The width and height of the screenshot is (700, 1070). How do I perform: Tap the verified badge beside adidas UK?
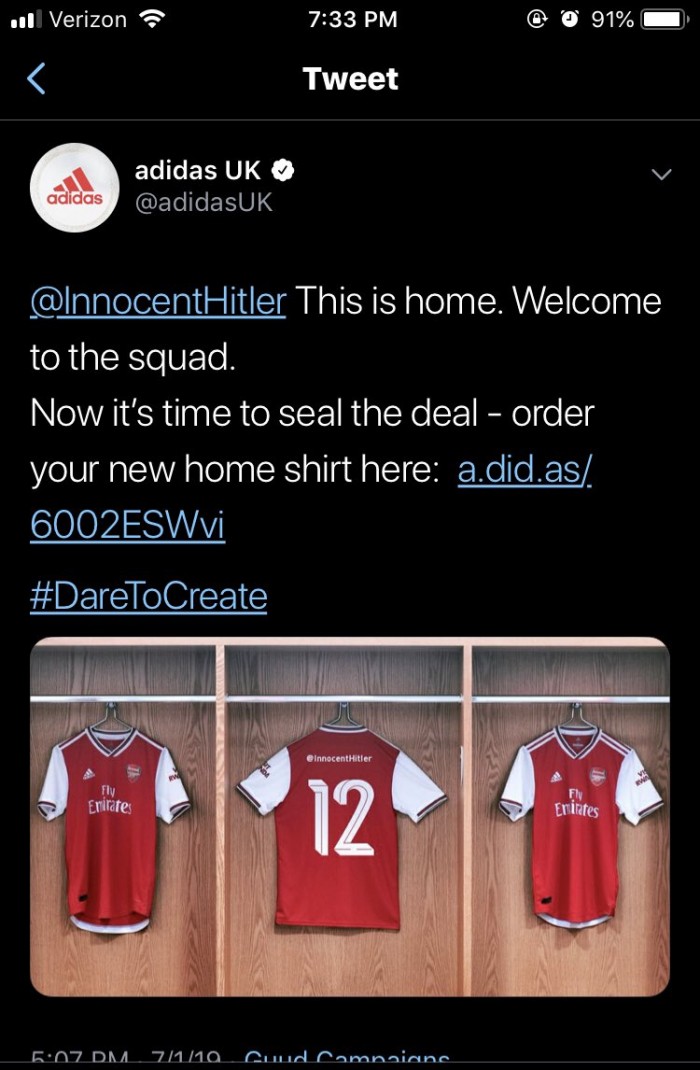283,171
